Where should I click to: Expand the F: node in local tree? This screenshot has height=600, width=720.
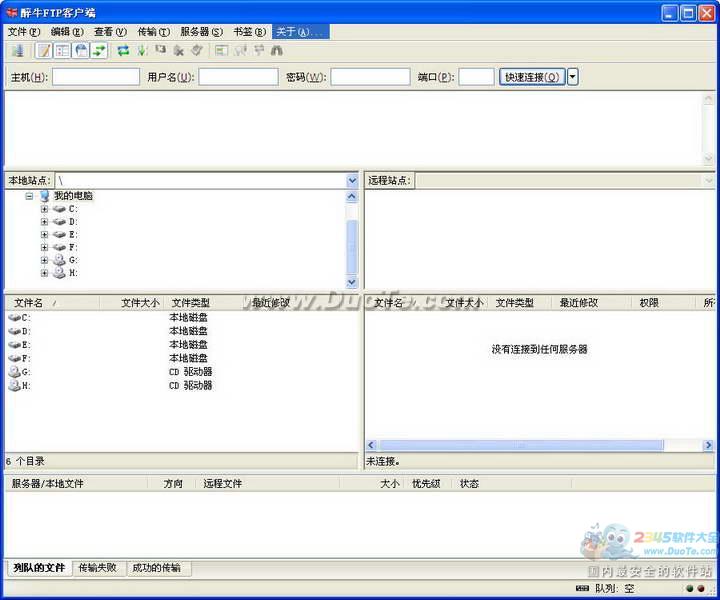[44, 247]
